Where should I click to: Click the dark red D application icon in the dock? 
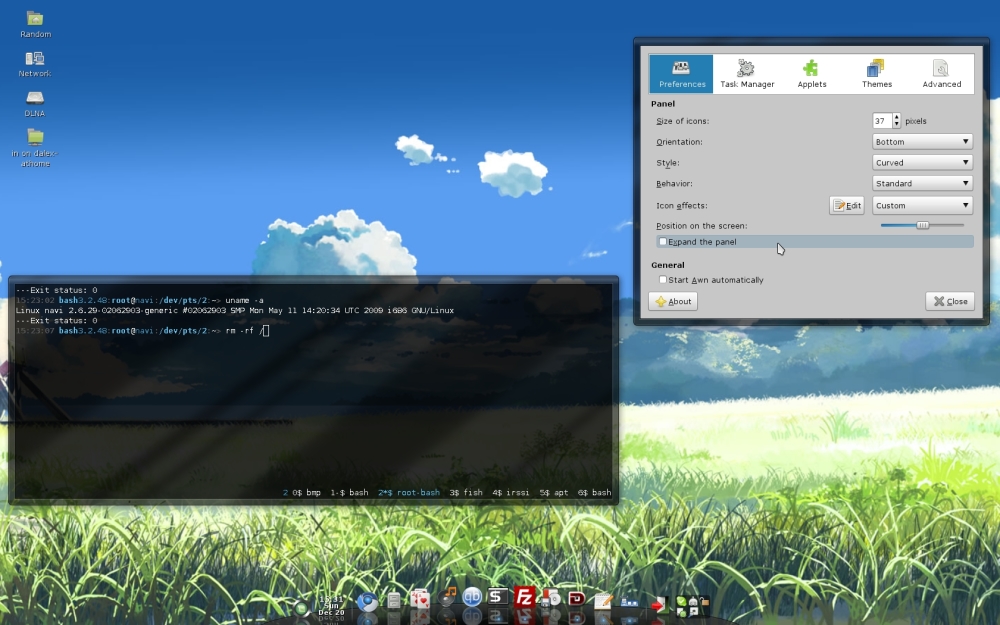[577, 598]
